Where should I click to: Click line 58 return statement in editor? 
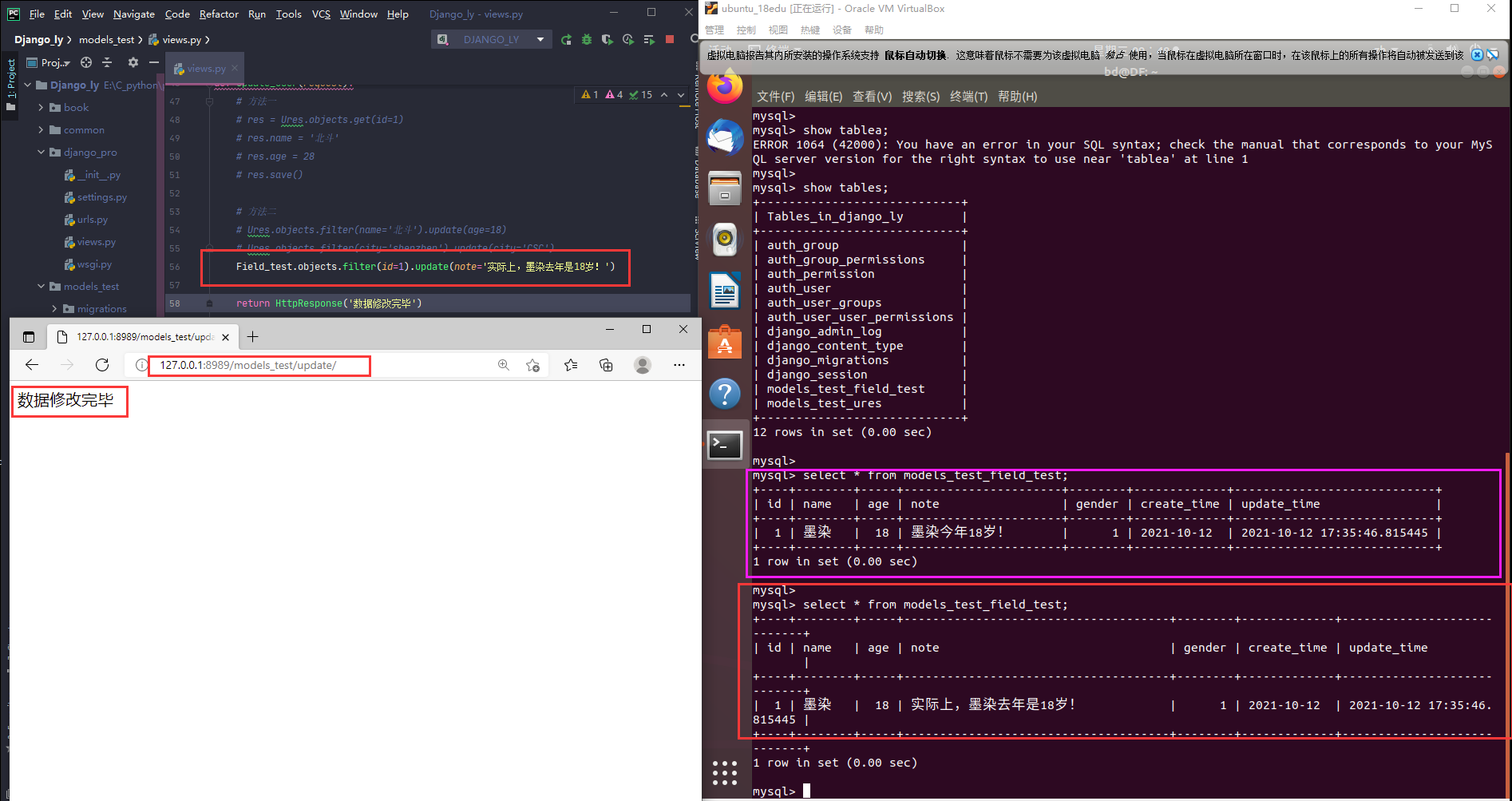click(x=329, y=303)
